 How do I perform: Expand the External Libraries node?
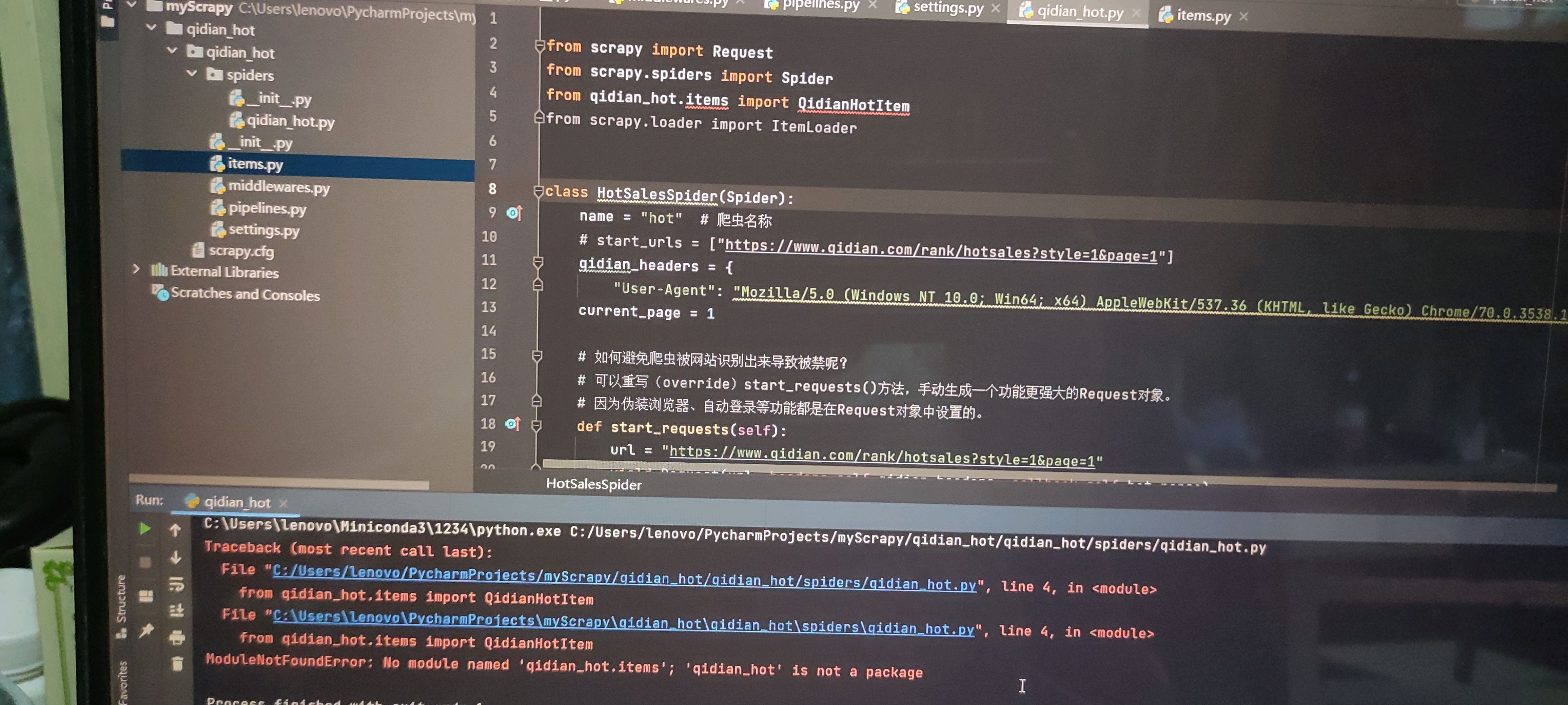click(x=136, y=269)
